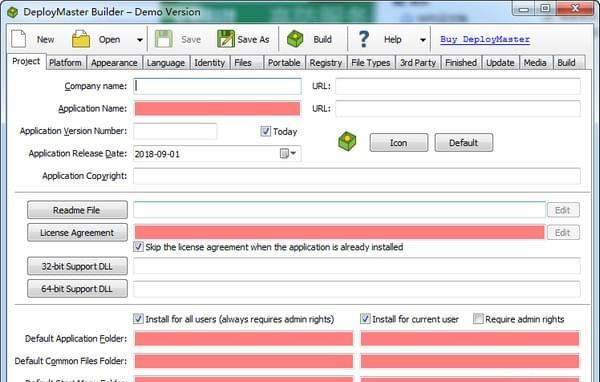Select the Project tab
Image resolution: width=600 pixels, height=382 pixels.
tap(26, 61)
